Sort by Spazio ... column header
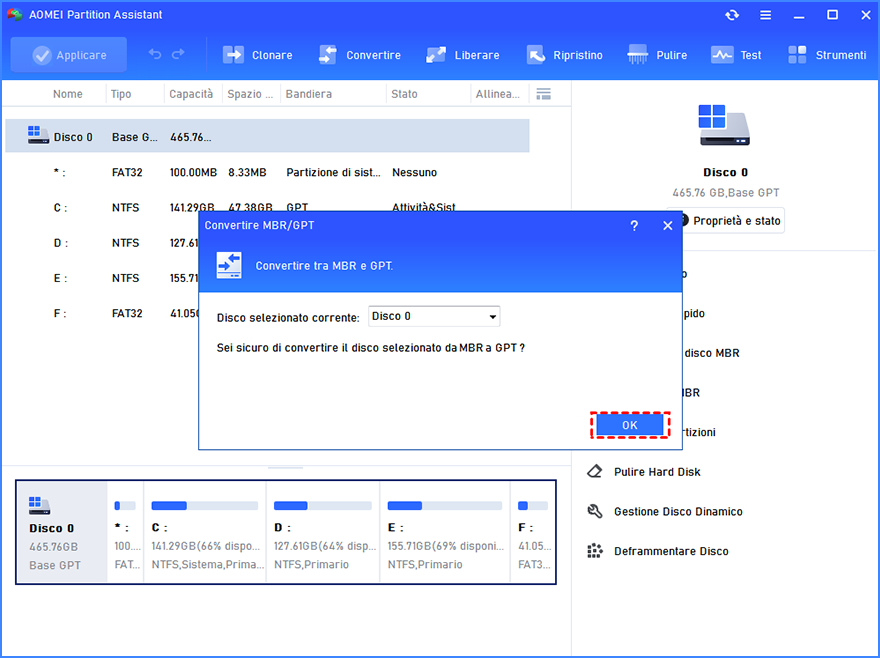This screenshot has height=658, width=880. click(250, 94)
